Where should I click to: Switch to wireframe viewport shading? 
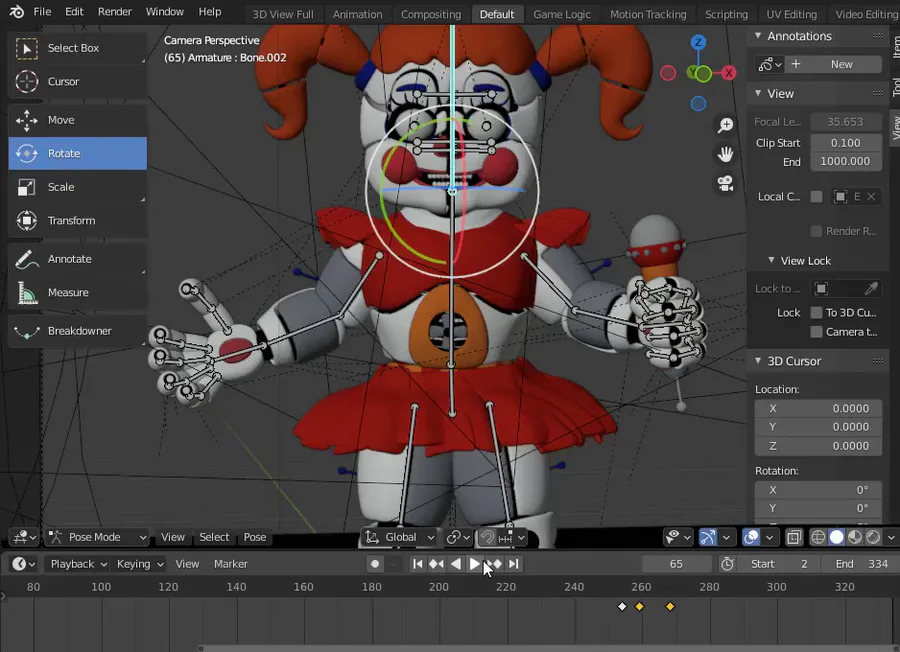(x=818, y=537)
